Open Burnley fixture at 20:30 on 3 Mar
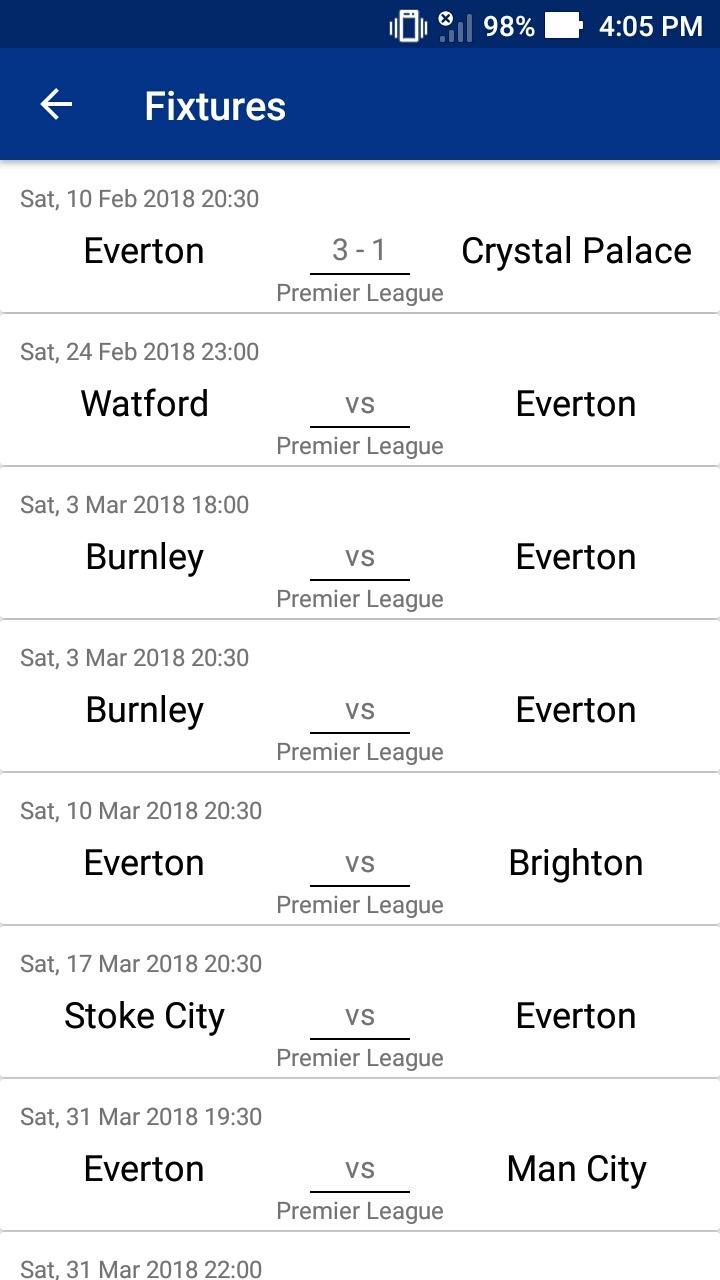The height and width of the screenshot is (1280, 720). (x=360, y=696)
